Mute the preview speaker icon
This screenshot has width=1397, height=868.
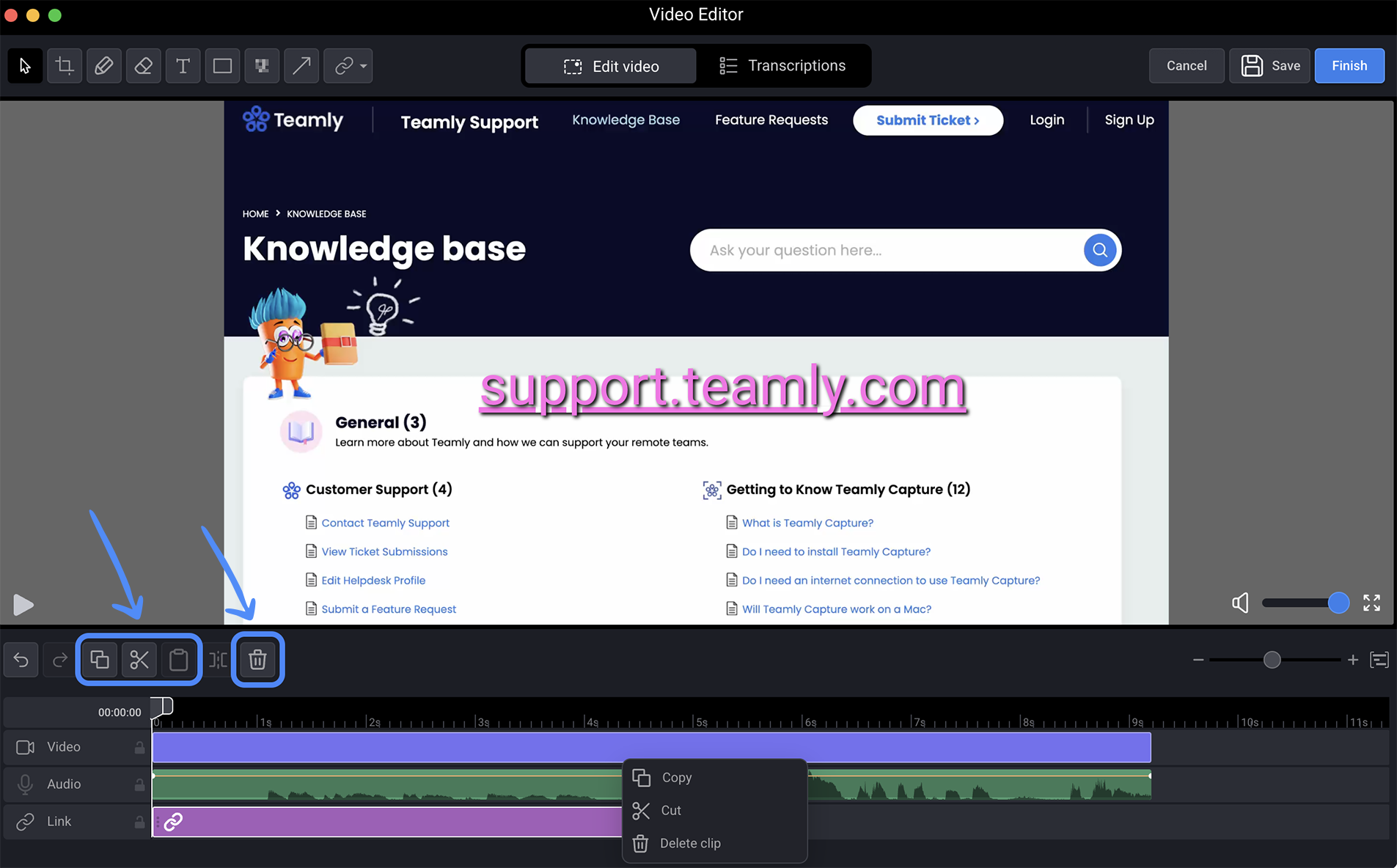tap(1240, 603)
